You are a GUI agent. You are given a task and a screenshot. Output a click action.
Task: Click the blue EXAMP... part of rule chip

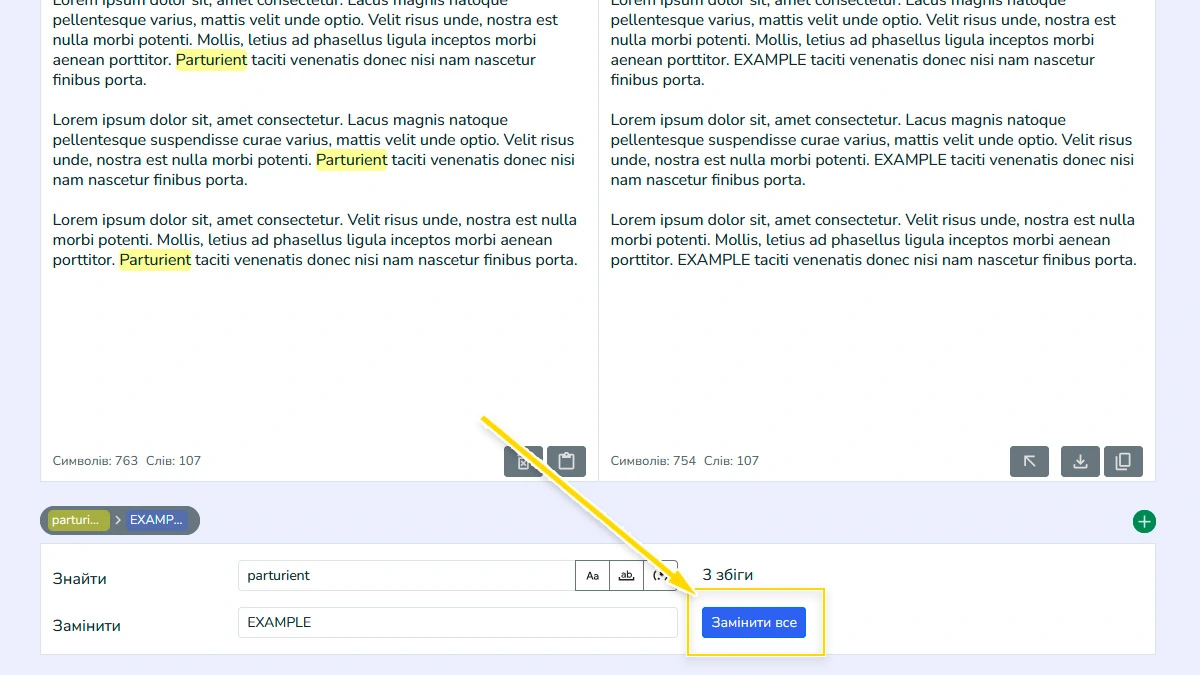(158, 520)
